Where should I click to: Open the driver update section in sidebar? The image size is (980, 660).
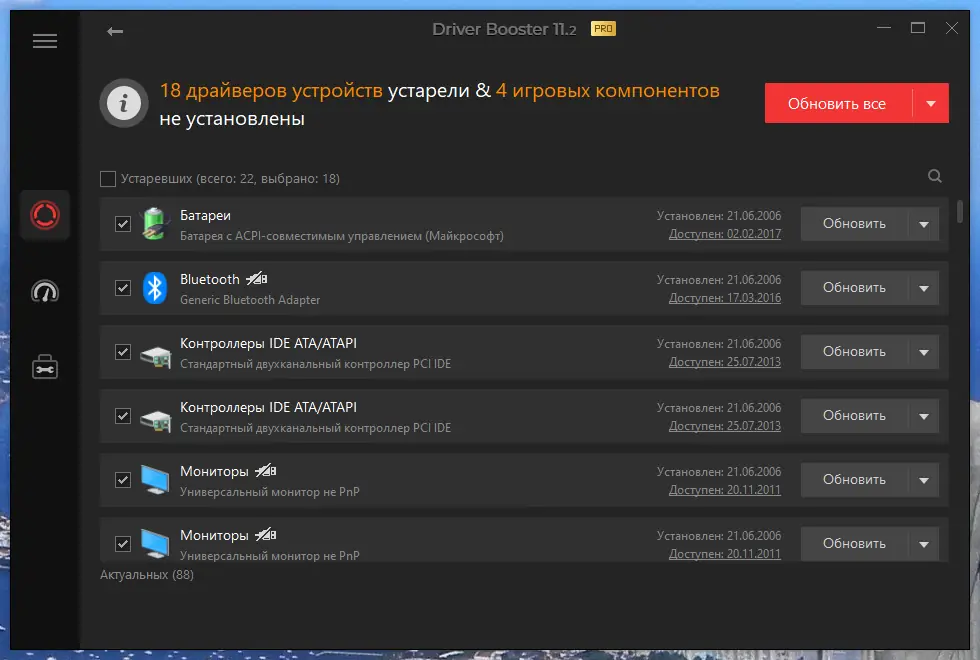click(x=45, y=216)
